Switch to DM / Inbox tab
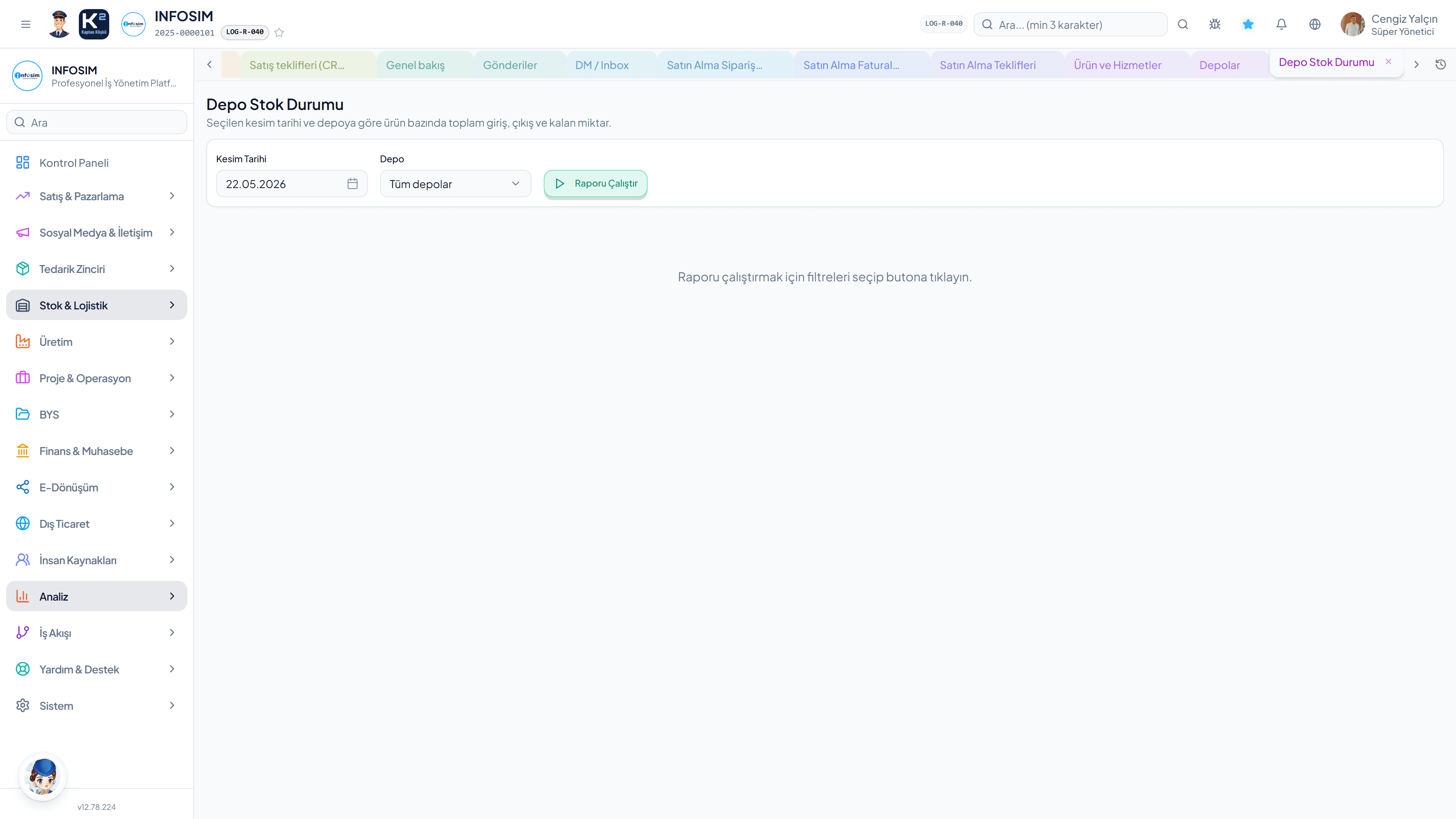Viewport: 1456px width, 819px height. pyautogui.click(x=611, y=65)
